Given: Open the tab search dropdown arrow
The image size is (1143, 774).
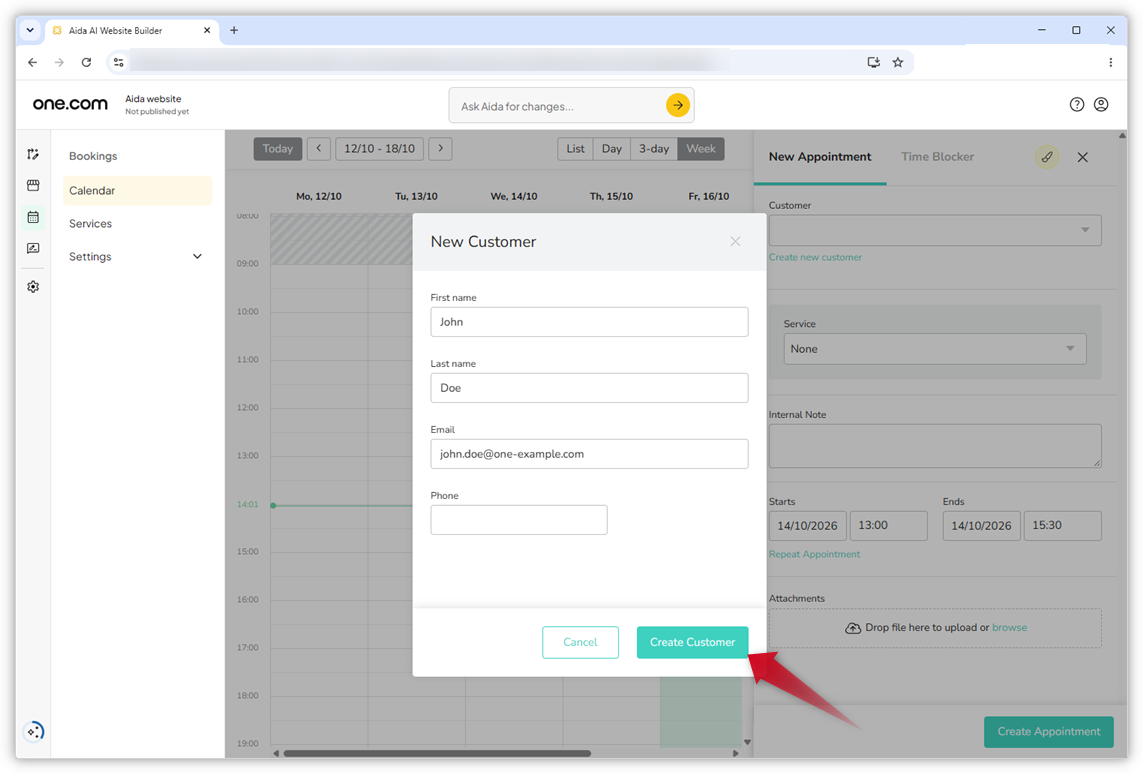Looking at the screenshot, I should coord(30,30).
